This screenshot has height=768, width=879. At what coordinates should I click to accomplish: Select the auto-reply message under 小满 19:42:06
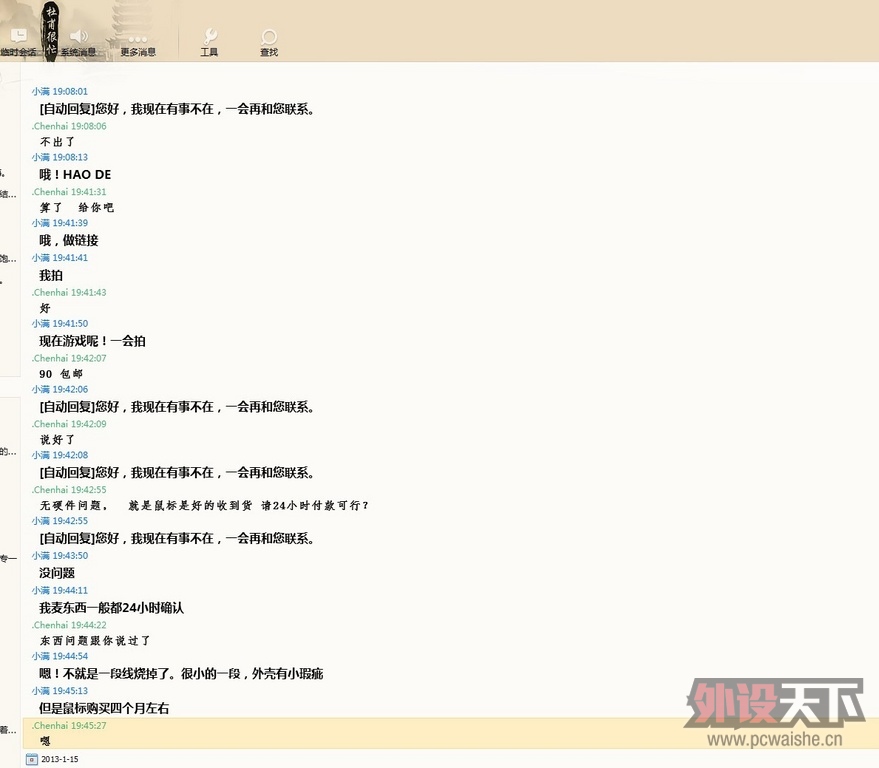(176, 407)
